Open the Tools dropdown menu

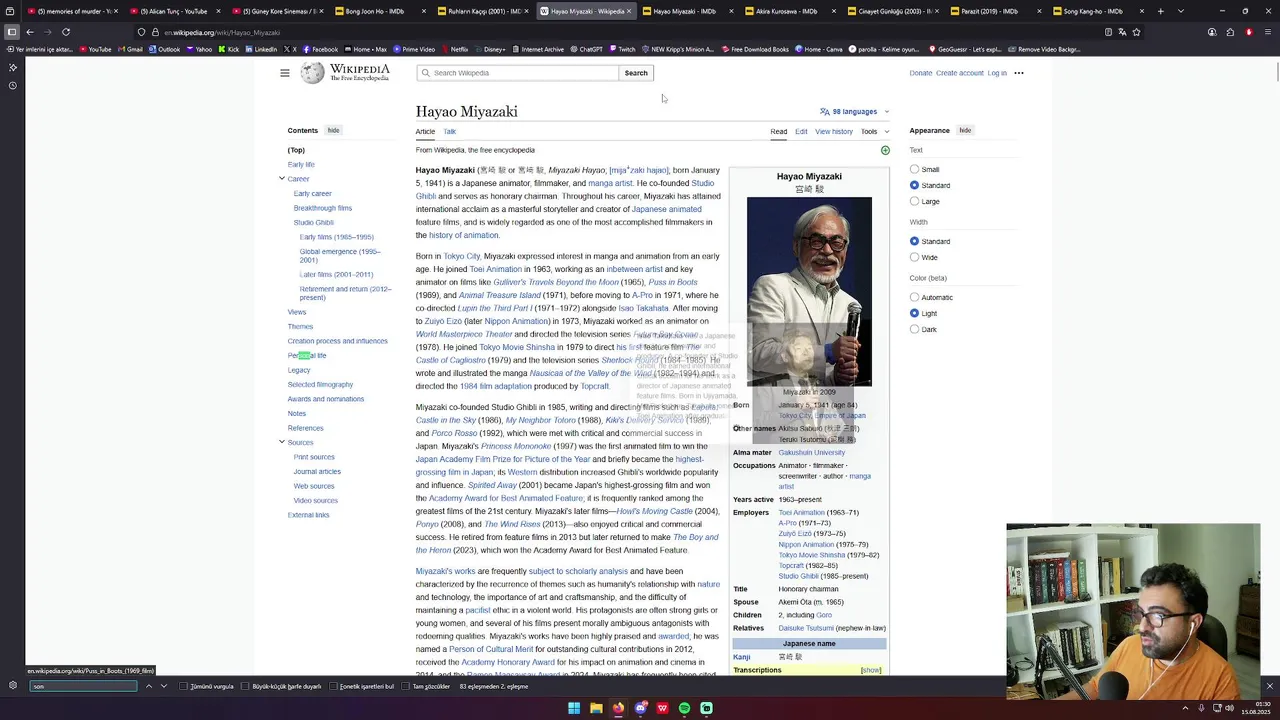point(874,131)
